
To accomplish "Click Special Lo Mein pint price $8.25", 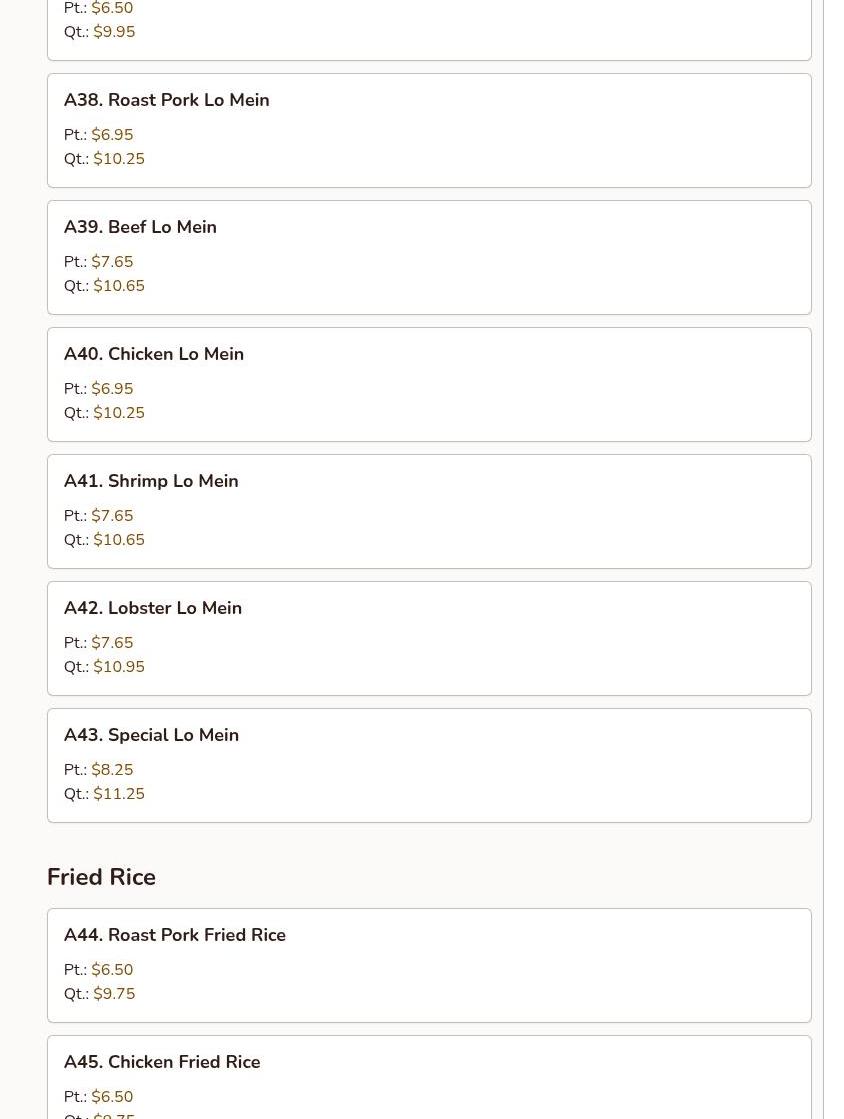I will [x=112, y=770].
